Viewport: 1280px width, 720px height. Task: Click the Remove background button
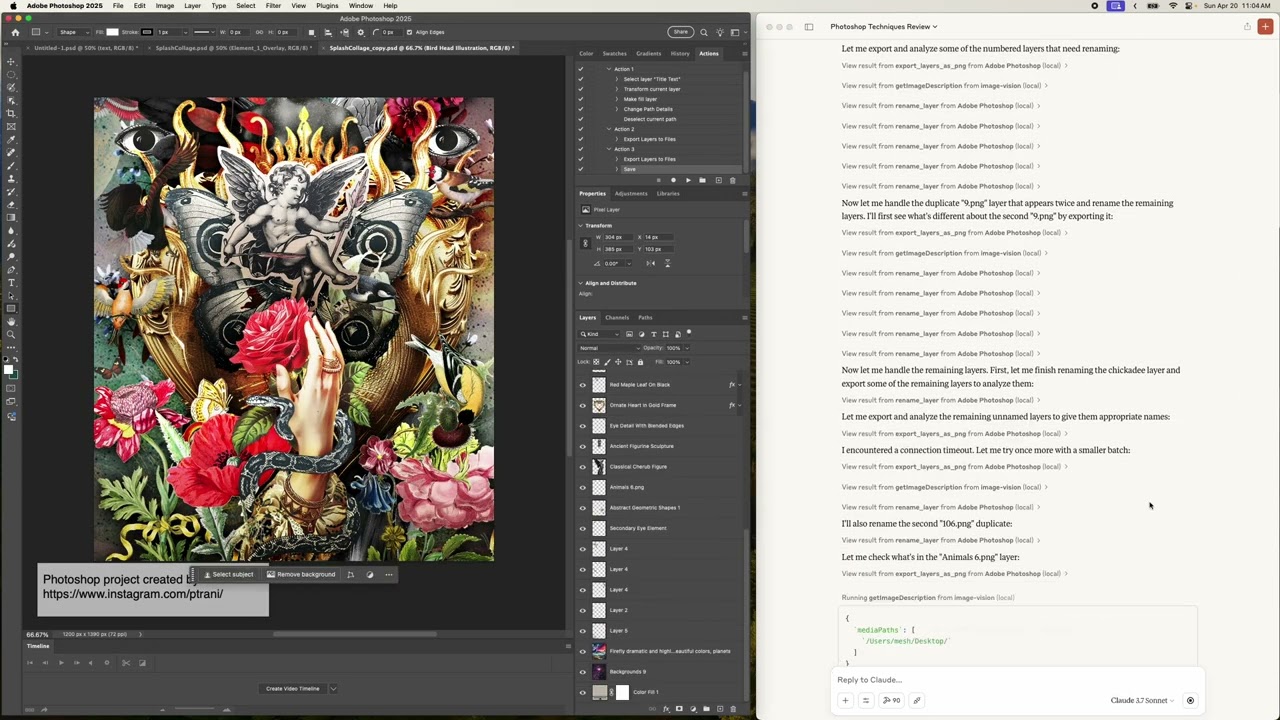coord(302,574)
